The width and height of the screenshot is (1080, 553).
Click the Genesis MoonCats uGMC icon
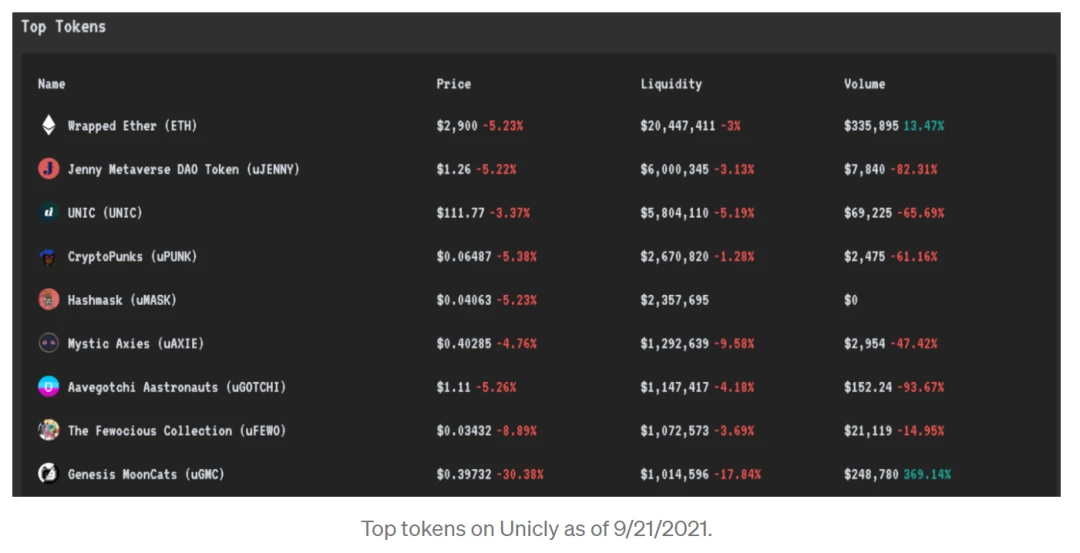click(48, 474)
